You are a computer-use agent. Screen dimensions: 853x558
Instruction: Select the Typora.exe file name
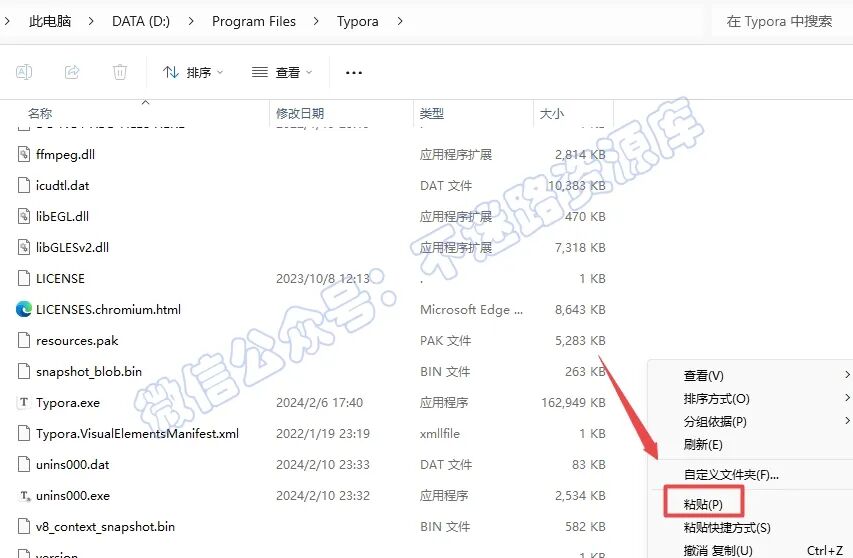pyautogui.click(x=68, y=402)
